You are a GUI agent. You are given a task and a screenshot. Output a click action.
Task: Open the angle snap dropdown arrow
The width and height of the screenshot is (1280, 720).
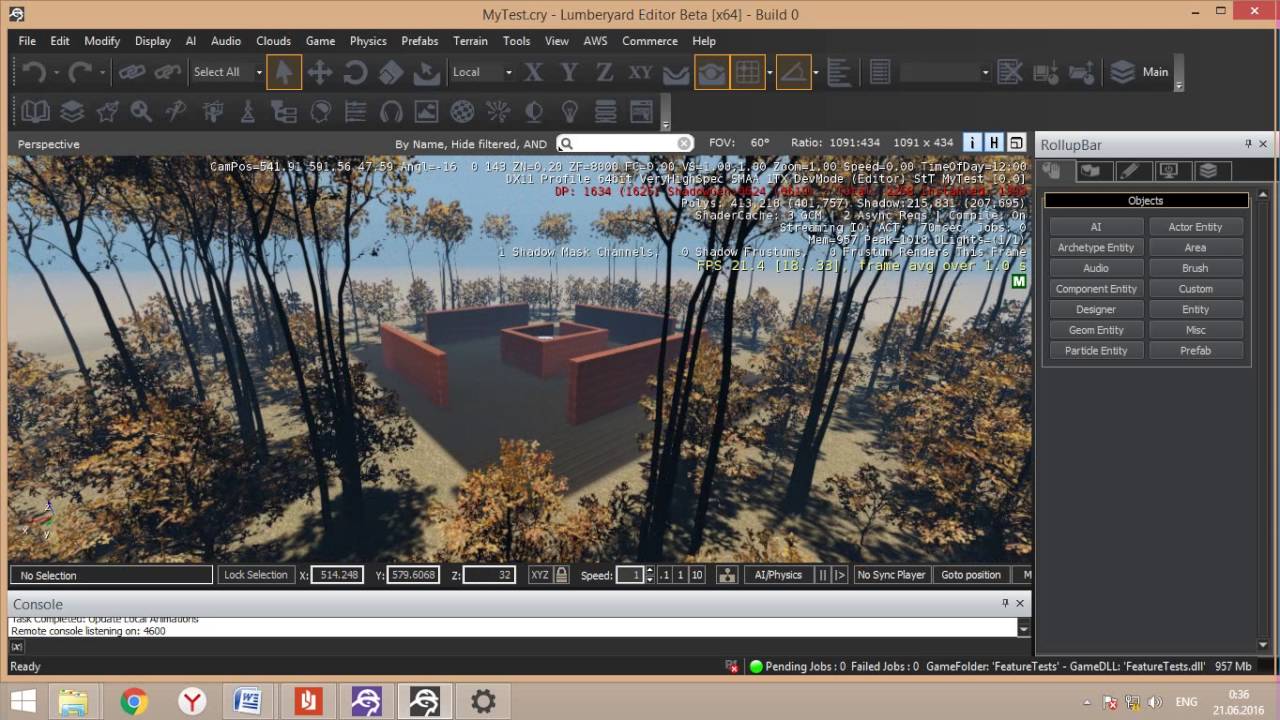pyautogui.click(x=816, y=72)
